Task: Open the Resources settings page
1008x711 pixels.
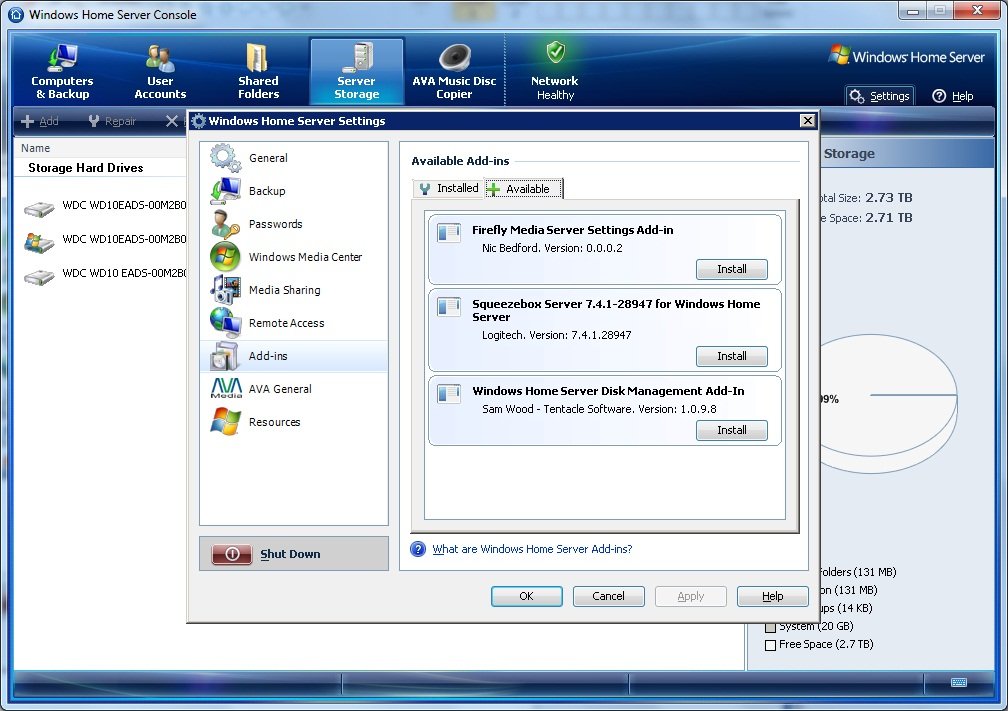Action: click(x=294, y=422)
